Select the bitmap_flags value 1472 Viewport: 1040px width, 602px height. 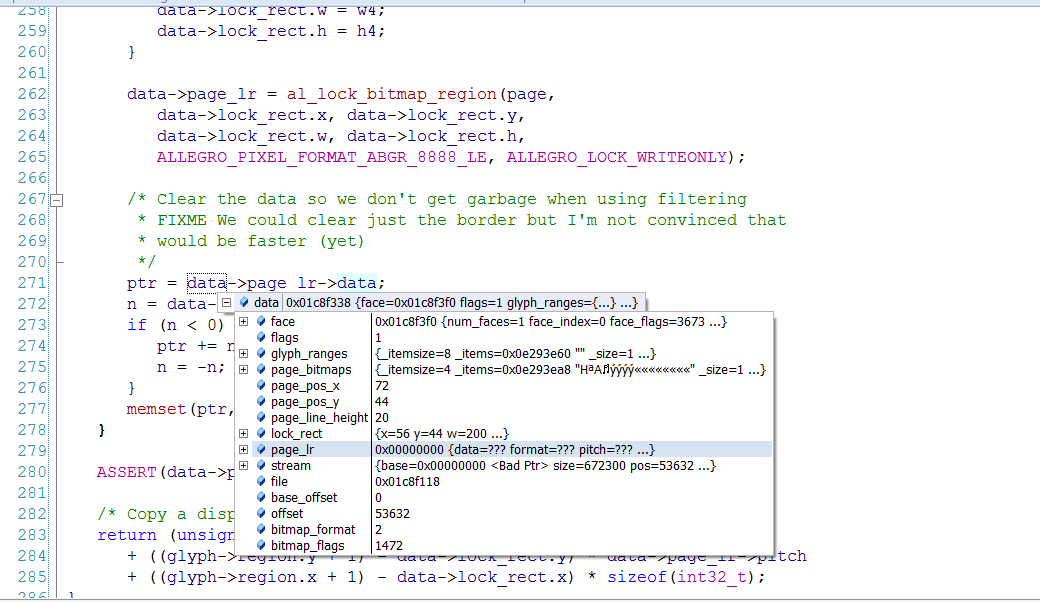point(389,546)
